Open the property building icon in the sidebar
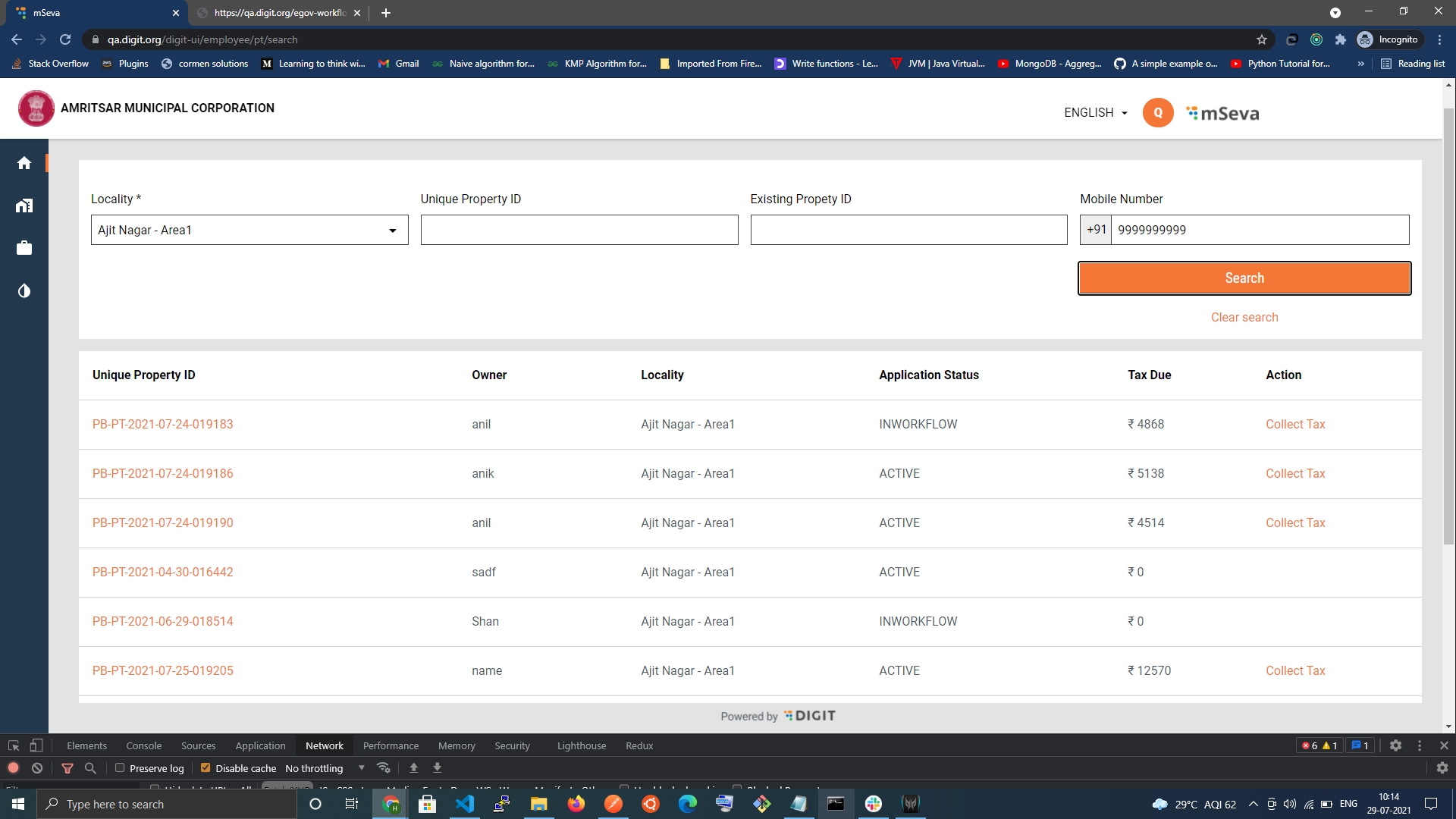 coord(24,206)
